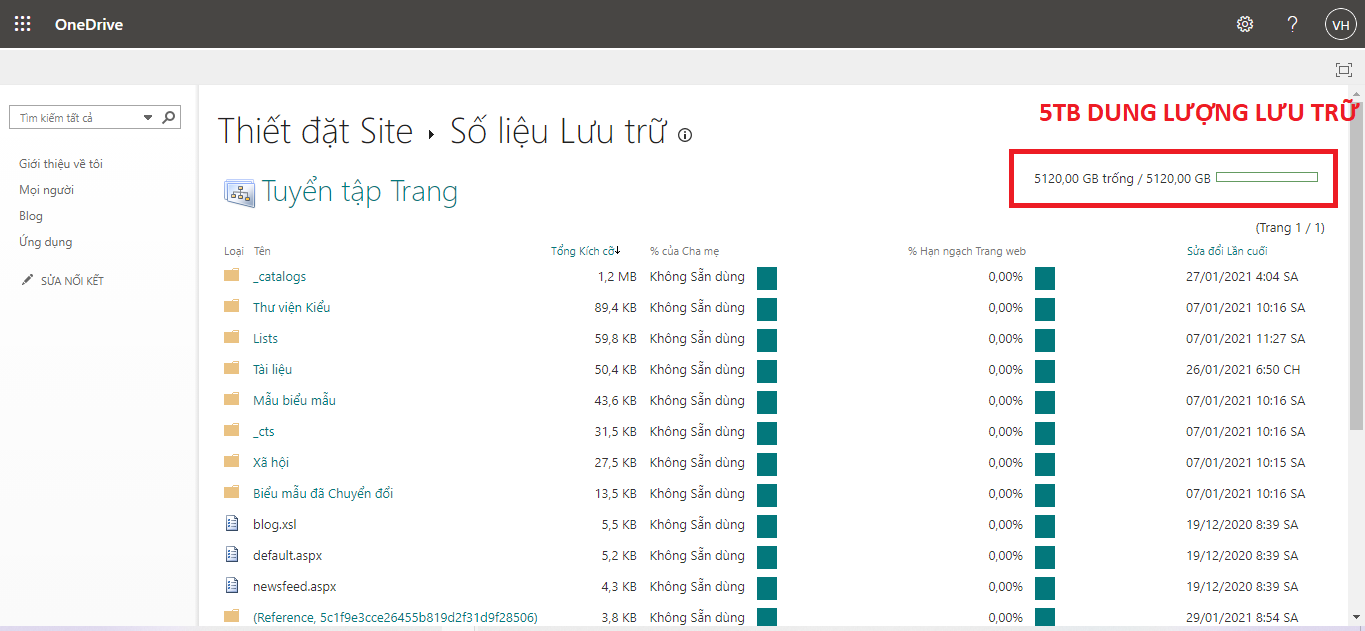Open the app launcher waffle icon

tap(22, 24)
